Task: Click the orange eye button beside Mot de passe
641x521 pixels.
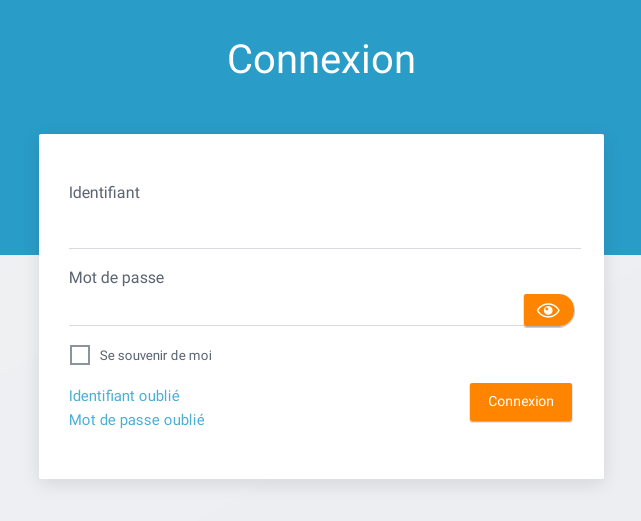Action: click(x=549, y=310)
